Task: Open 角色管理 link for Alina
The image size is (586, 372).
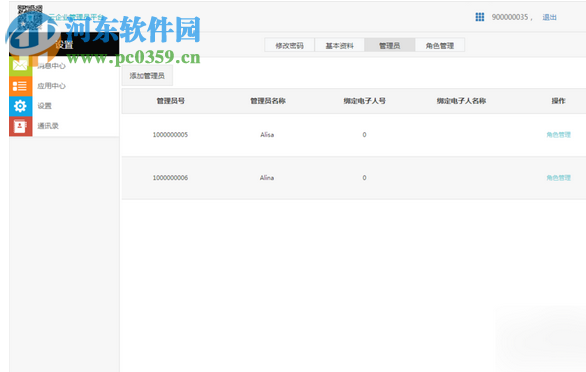Action: (x=558, y=178)
